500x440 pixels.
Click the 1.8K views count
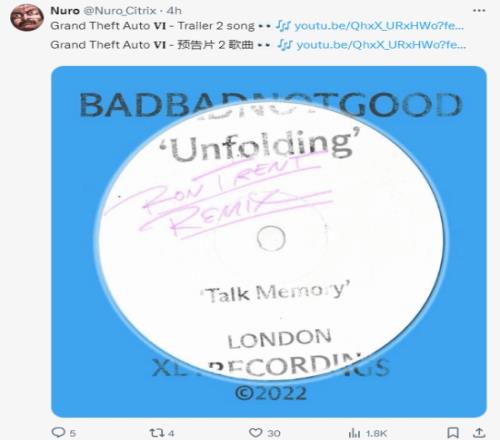coord(376,433)
